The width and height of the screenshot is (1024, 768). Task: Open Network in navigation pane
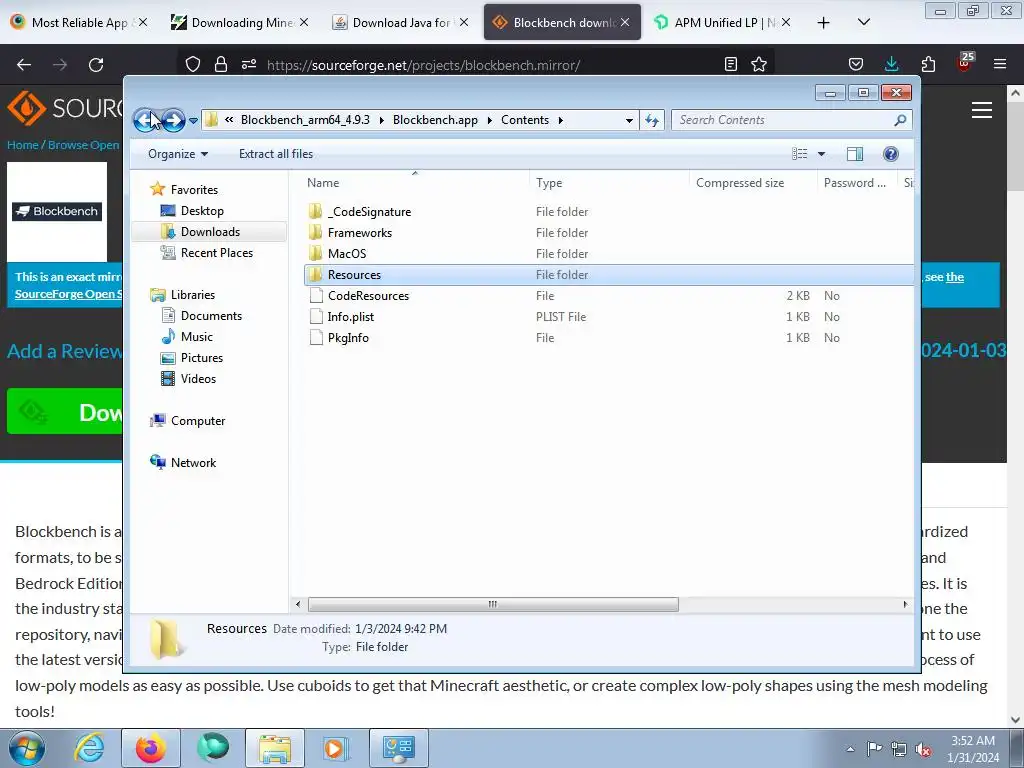pos(193,462)
